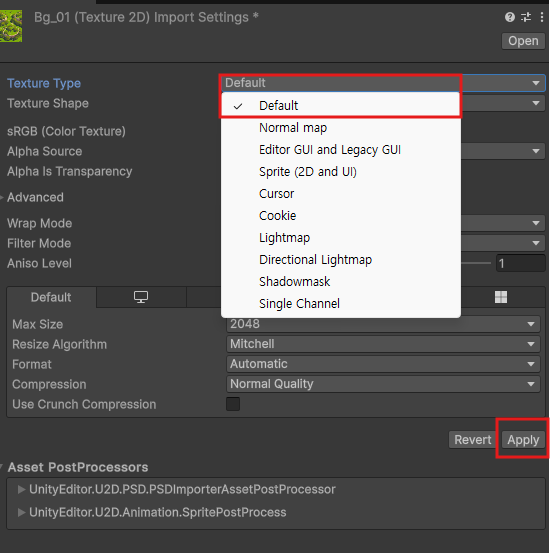Select the Bg_01 texture thumbnail
550x553 pixels.
click(11, 26)
